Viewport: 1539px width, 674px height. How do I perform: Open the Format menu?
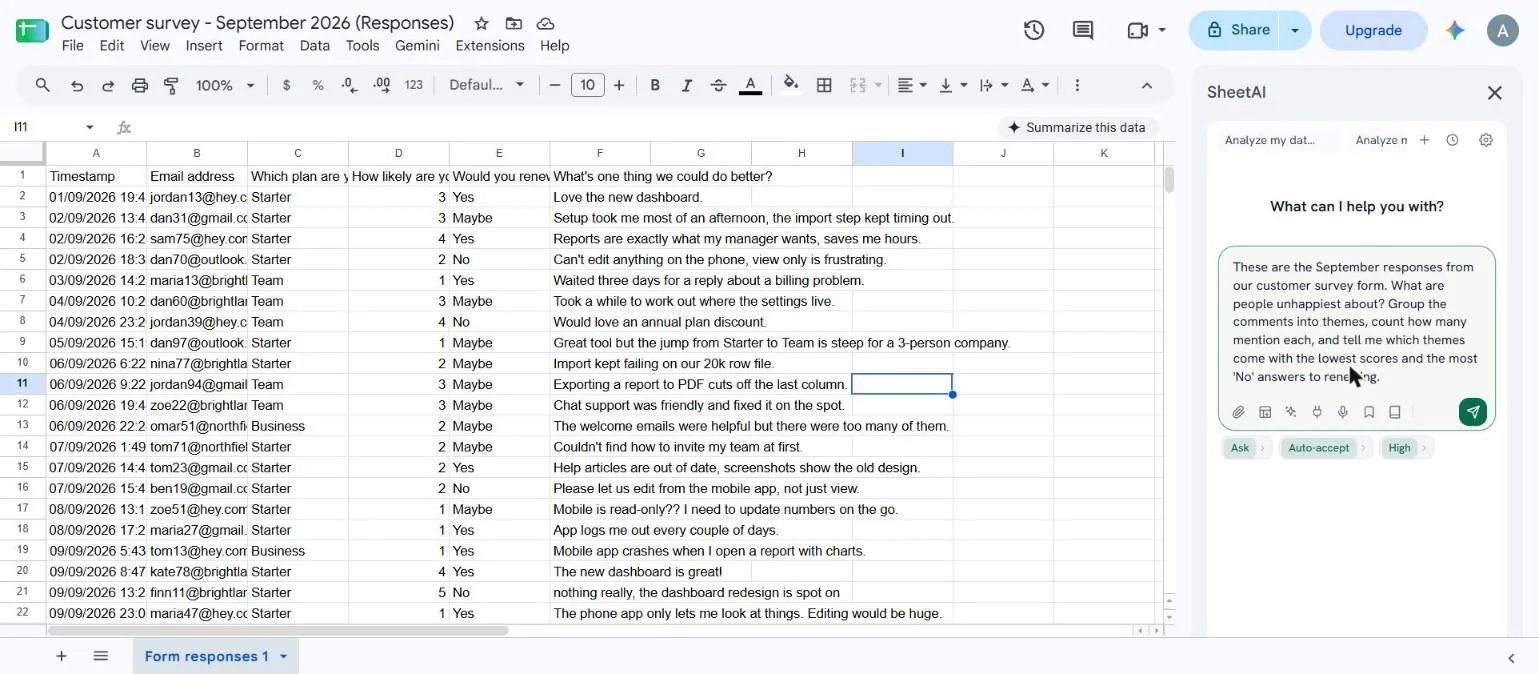(x=261, y=45)
